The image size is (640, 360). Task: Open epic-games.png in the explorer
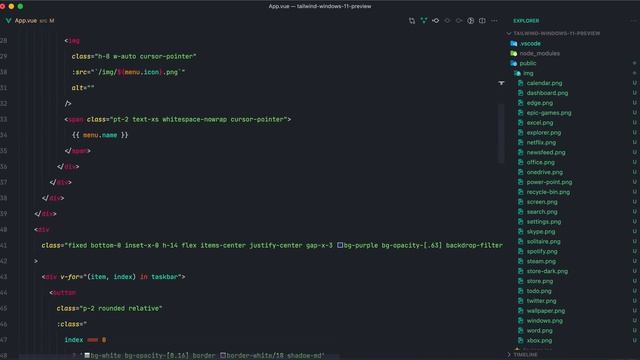[549, 113]
